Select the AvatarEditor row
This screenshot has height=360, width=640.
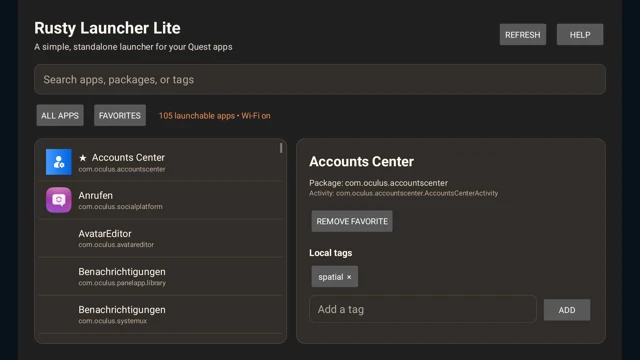[160, 238]
